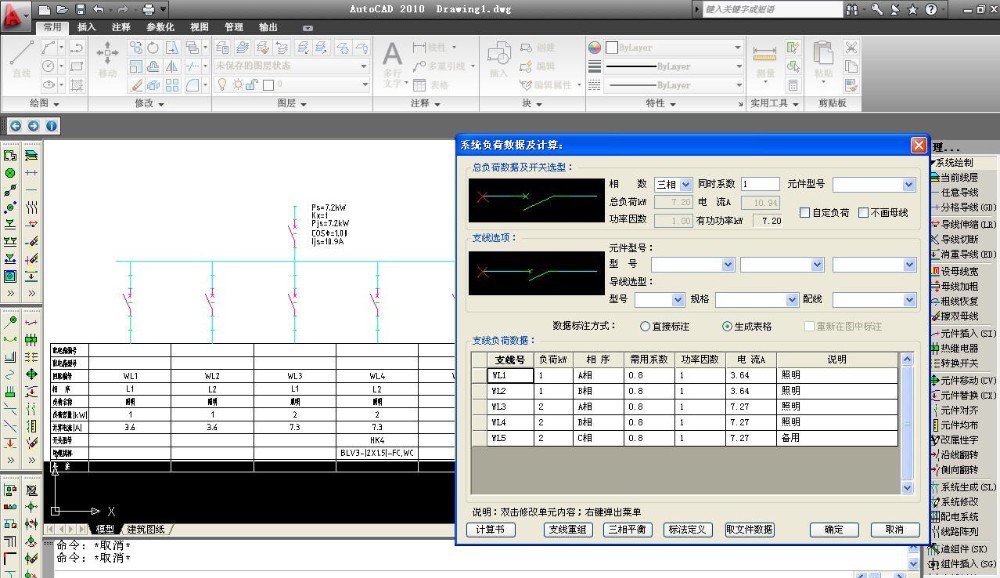
Task: Click the 取消 button in dialog
Action: (x=895, y=530)
